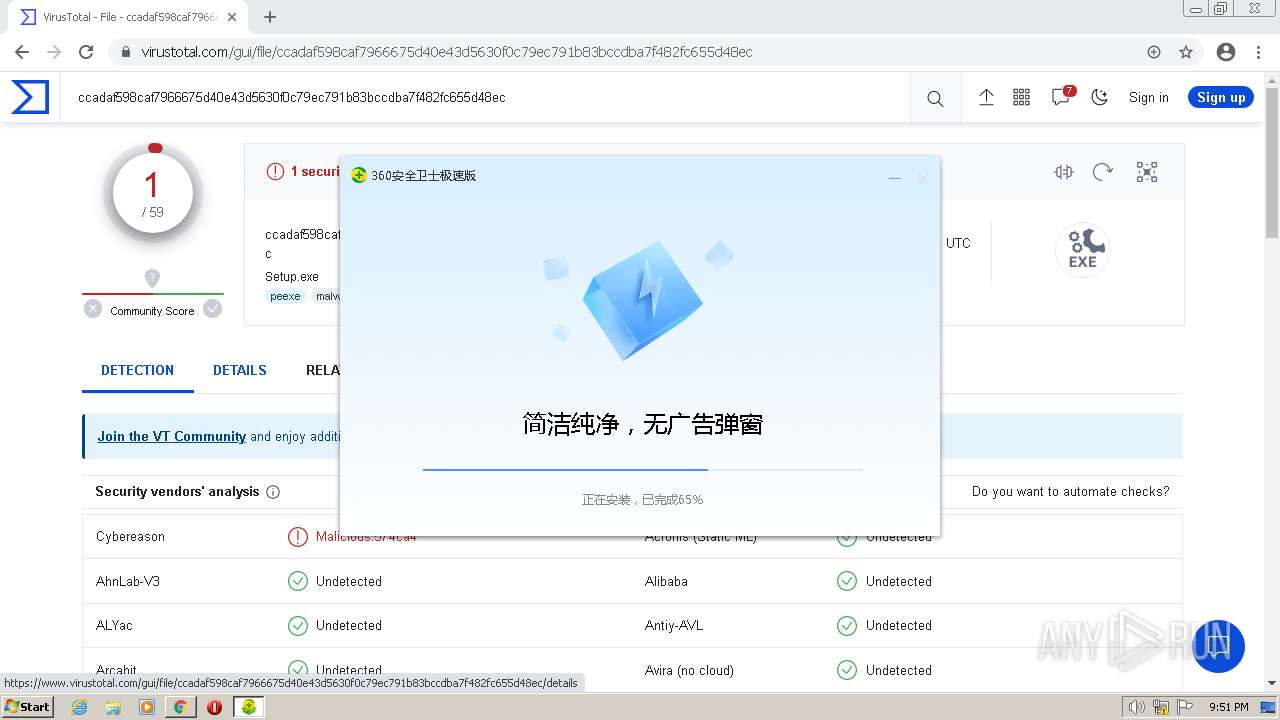Click the search magnifier icon
Viewport: 1280px width, 720px height.
pyautogui.click(x=935, y=98)
